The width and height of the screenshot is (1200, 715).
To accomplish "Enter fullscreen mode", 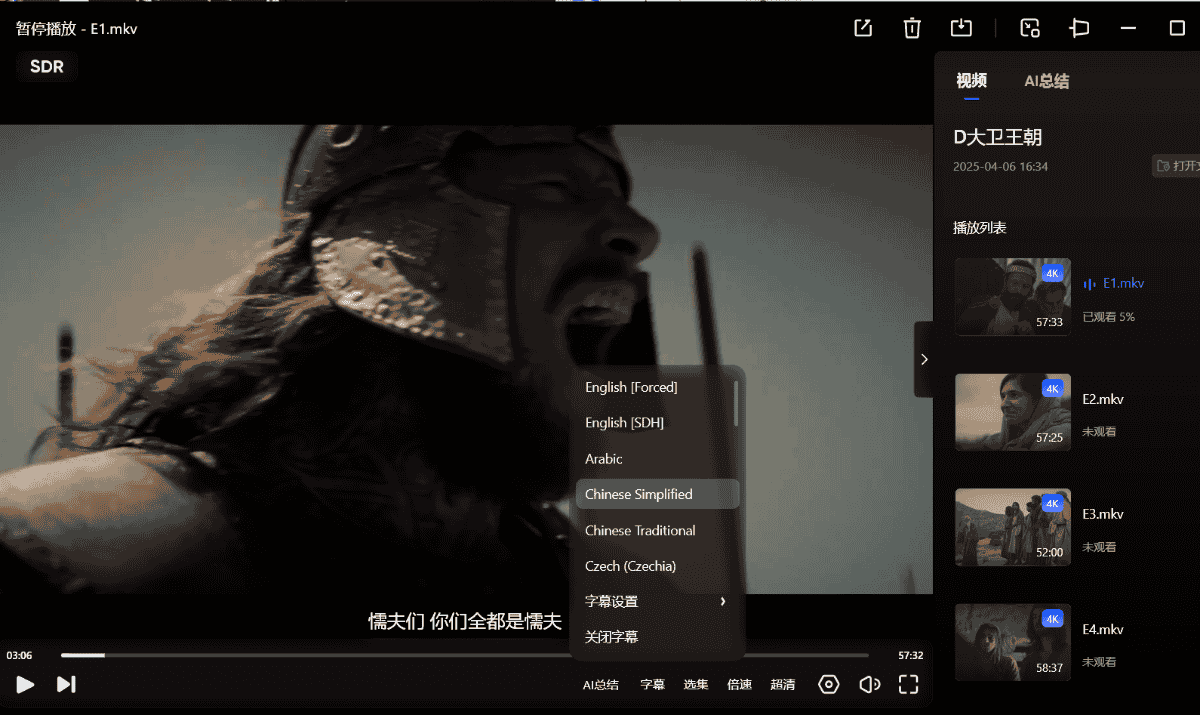I will click(908, 684).
